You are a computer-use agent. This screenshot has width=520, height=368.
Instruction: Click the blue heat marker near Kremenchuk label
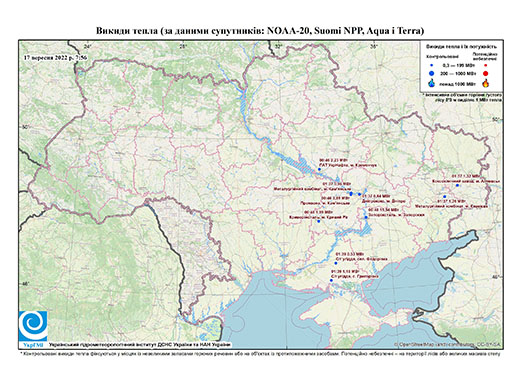click(319, 169)
